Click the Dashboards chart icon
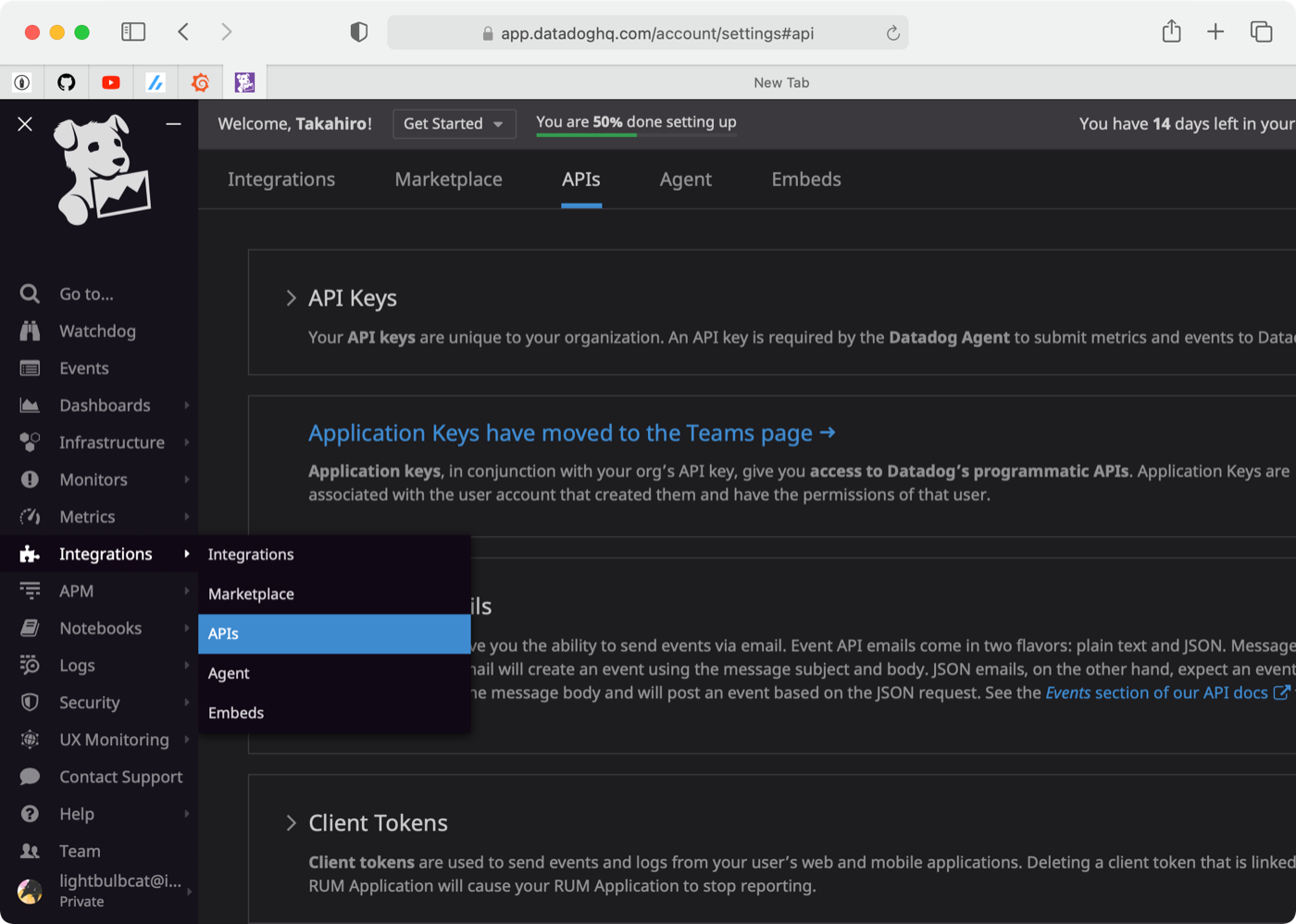The height and width of the screenshot is (924, 1296). click(30, 405)
